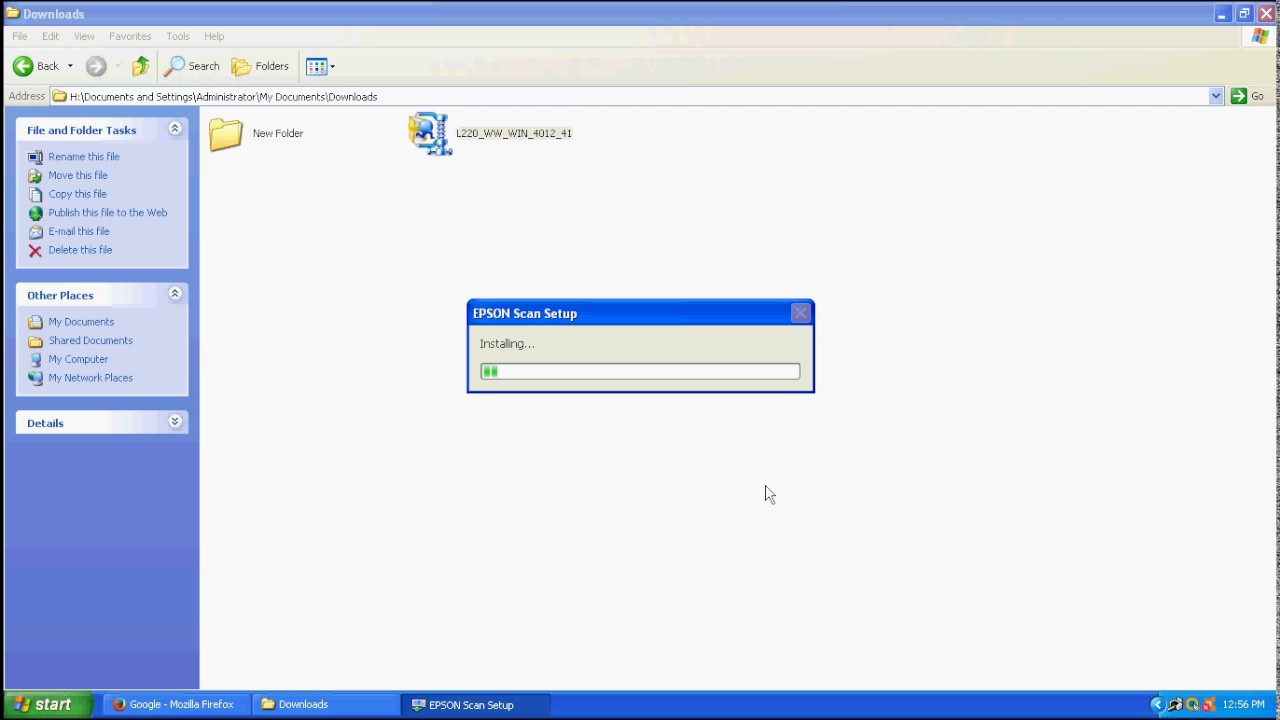Go up one folder level icon
Screen dimensions: 1280x720
(x=141, y=66)
